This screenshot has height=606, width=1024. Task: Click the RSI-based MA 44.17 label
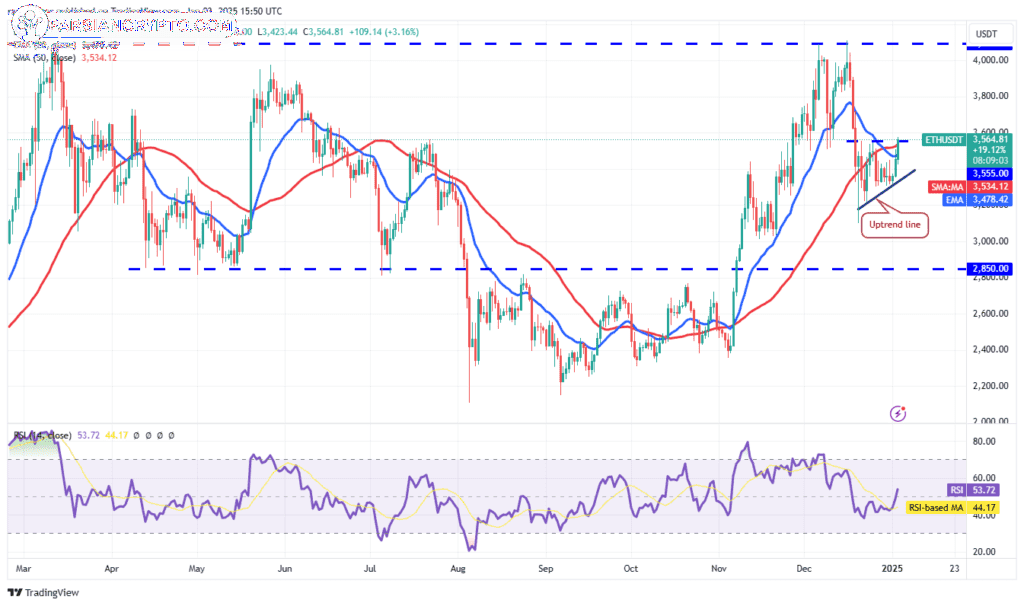click(953, 507)
